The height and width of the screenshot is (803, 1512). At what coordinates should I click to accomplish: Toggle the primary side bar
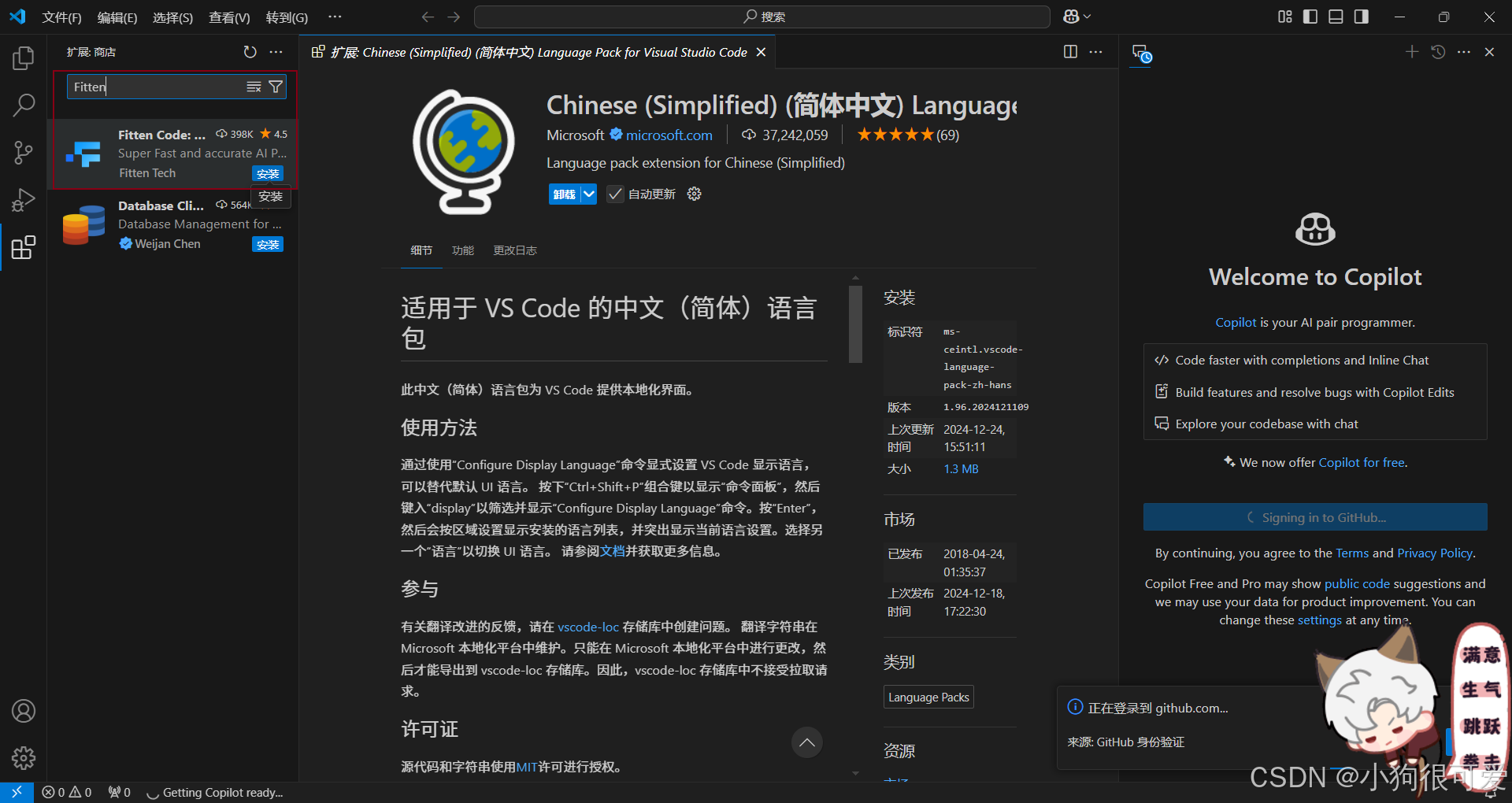pos(1310,17)
